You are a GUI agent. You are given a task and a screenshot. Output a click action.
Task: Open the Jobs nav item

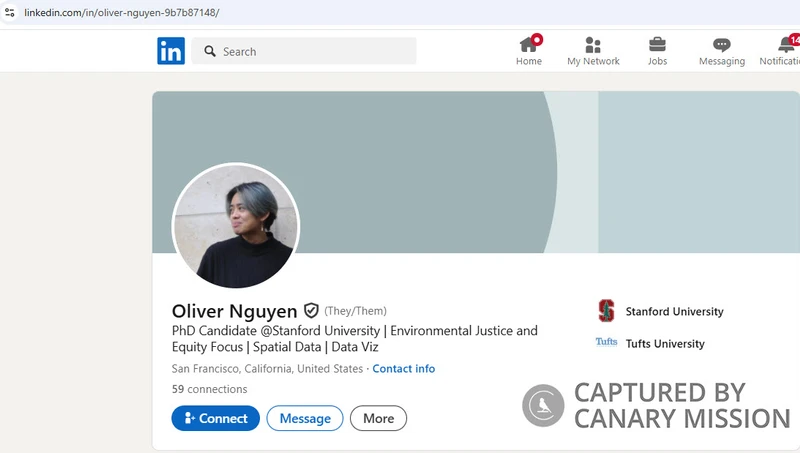coord(657,51)
